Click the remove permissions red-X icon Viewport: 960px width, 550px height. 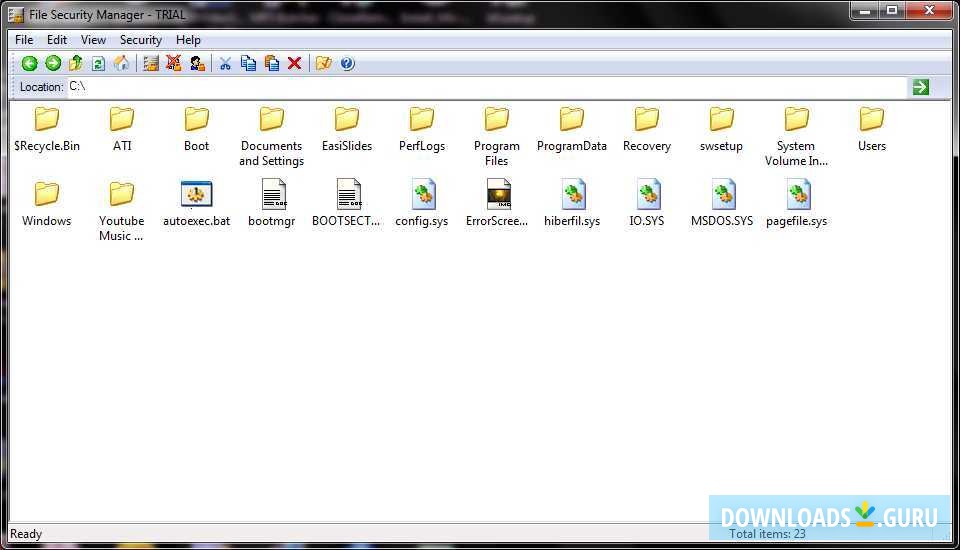click(174, 63)
